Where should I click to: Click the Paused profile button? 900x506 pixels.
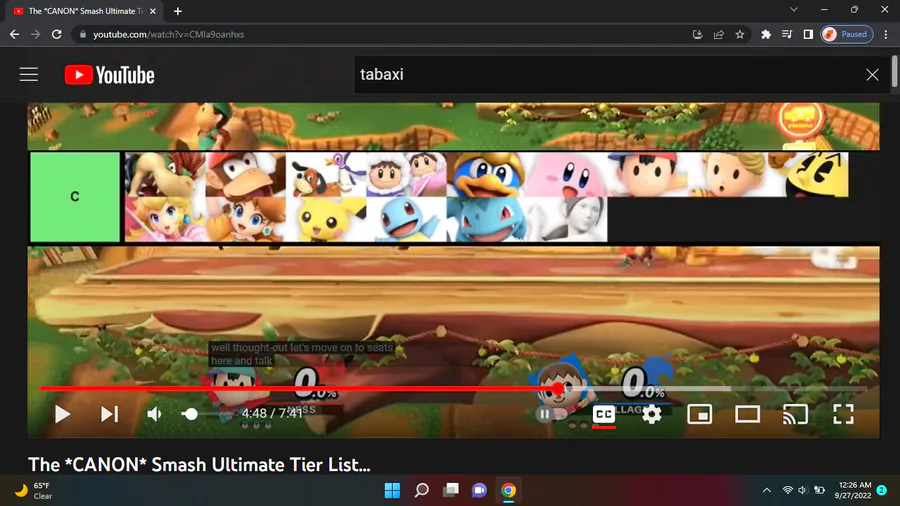847,34
